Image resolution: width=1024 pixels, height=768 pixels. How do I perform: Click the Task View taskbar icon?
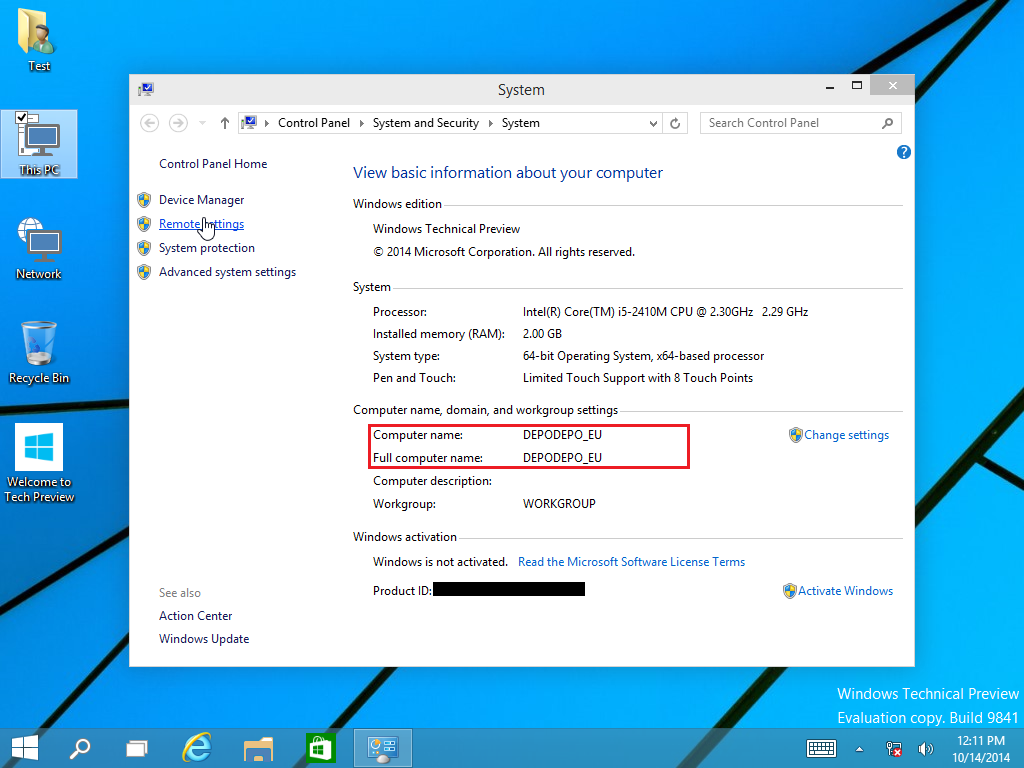(137, 747)
